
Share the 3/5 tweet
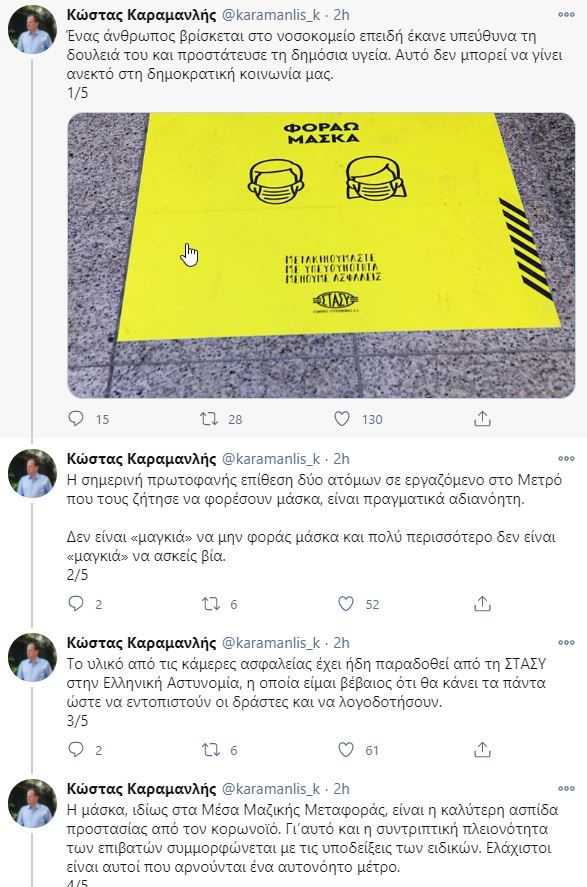482,750
